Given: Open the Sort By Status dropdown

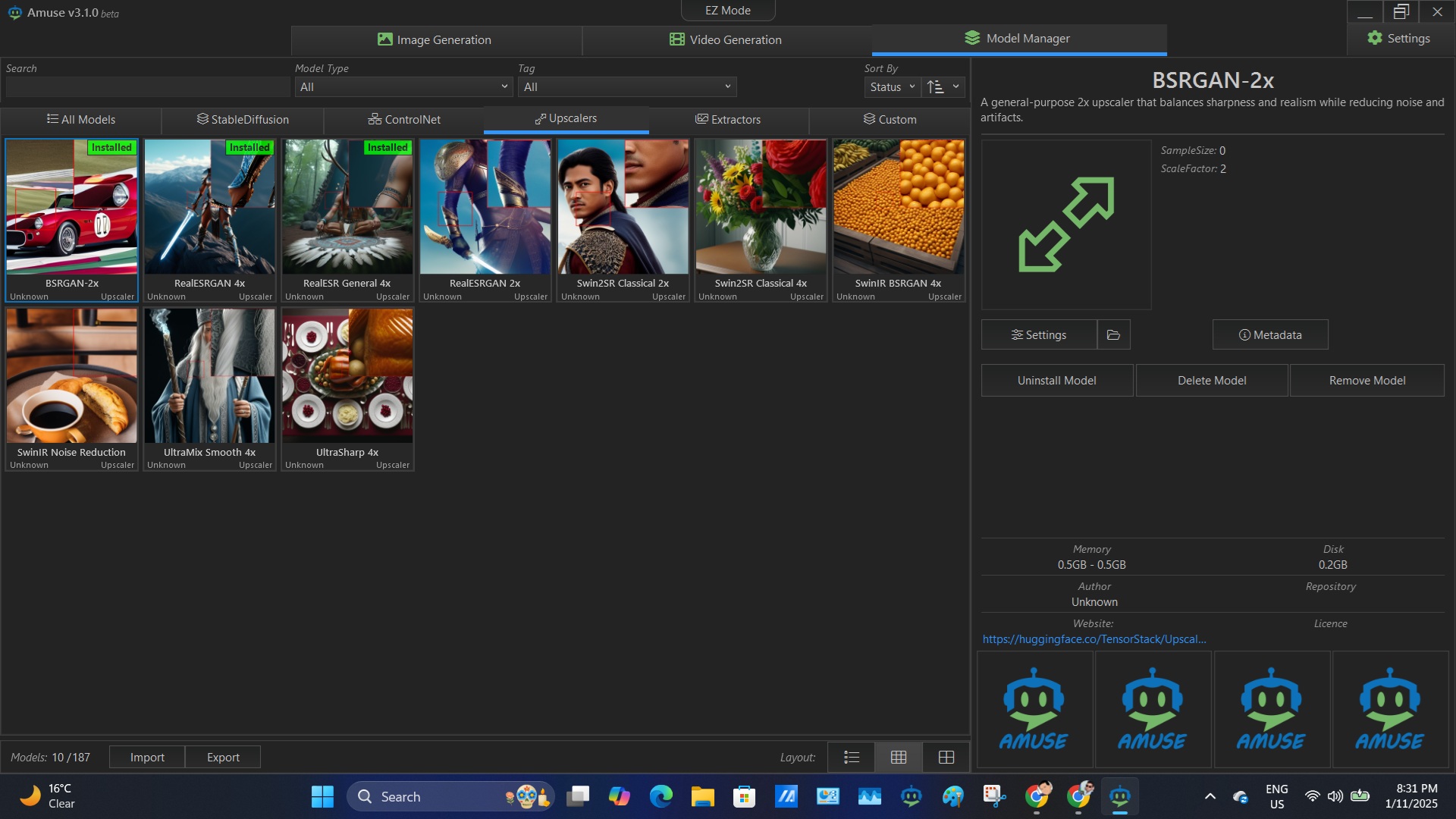Looking at the screenshot, I should [x=892, y=86].
